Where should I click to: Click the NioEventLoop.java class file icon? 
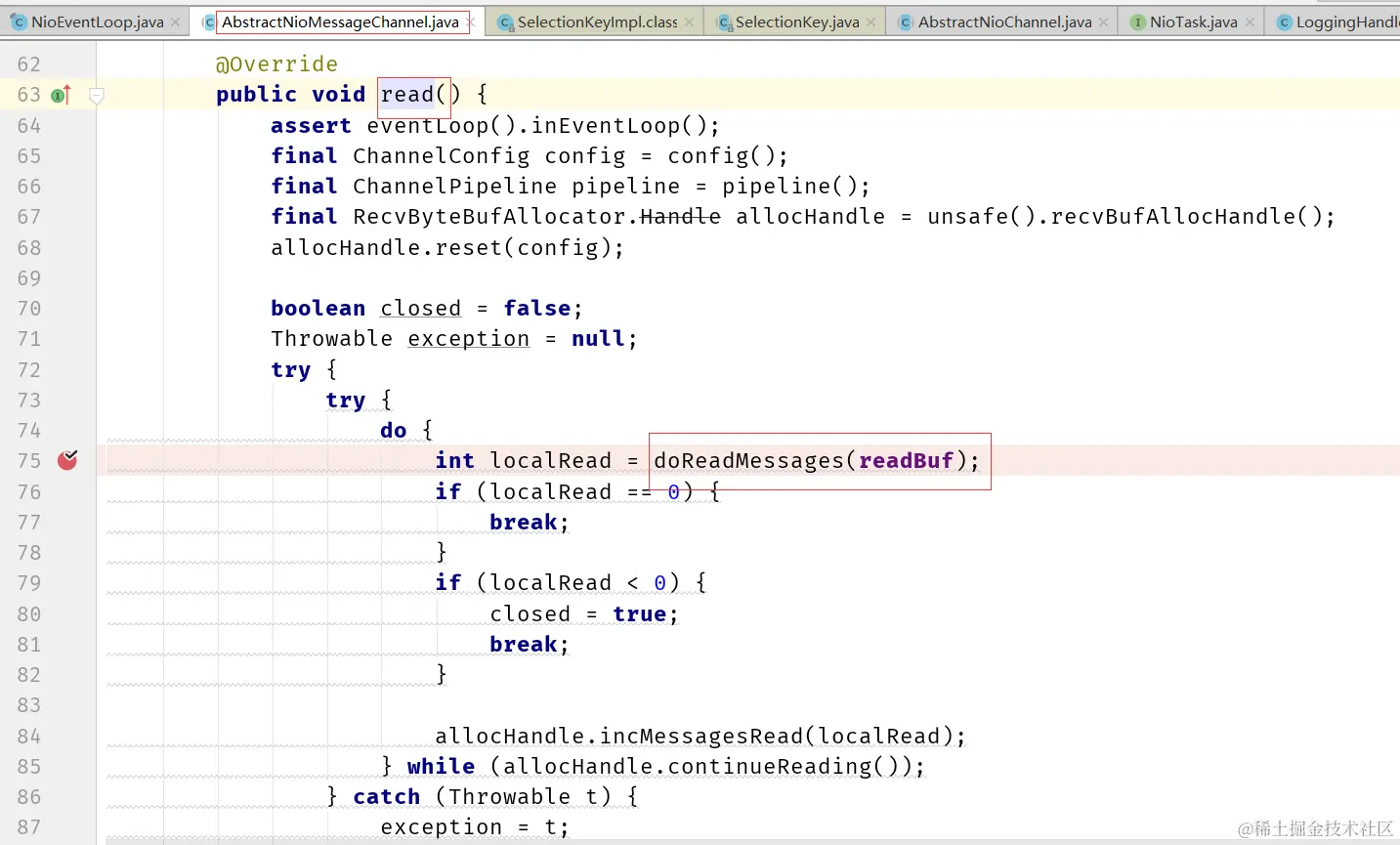pyautogui.click(x=19, y=21)
